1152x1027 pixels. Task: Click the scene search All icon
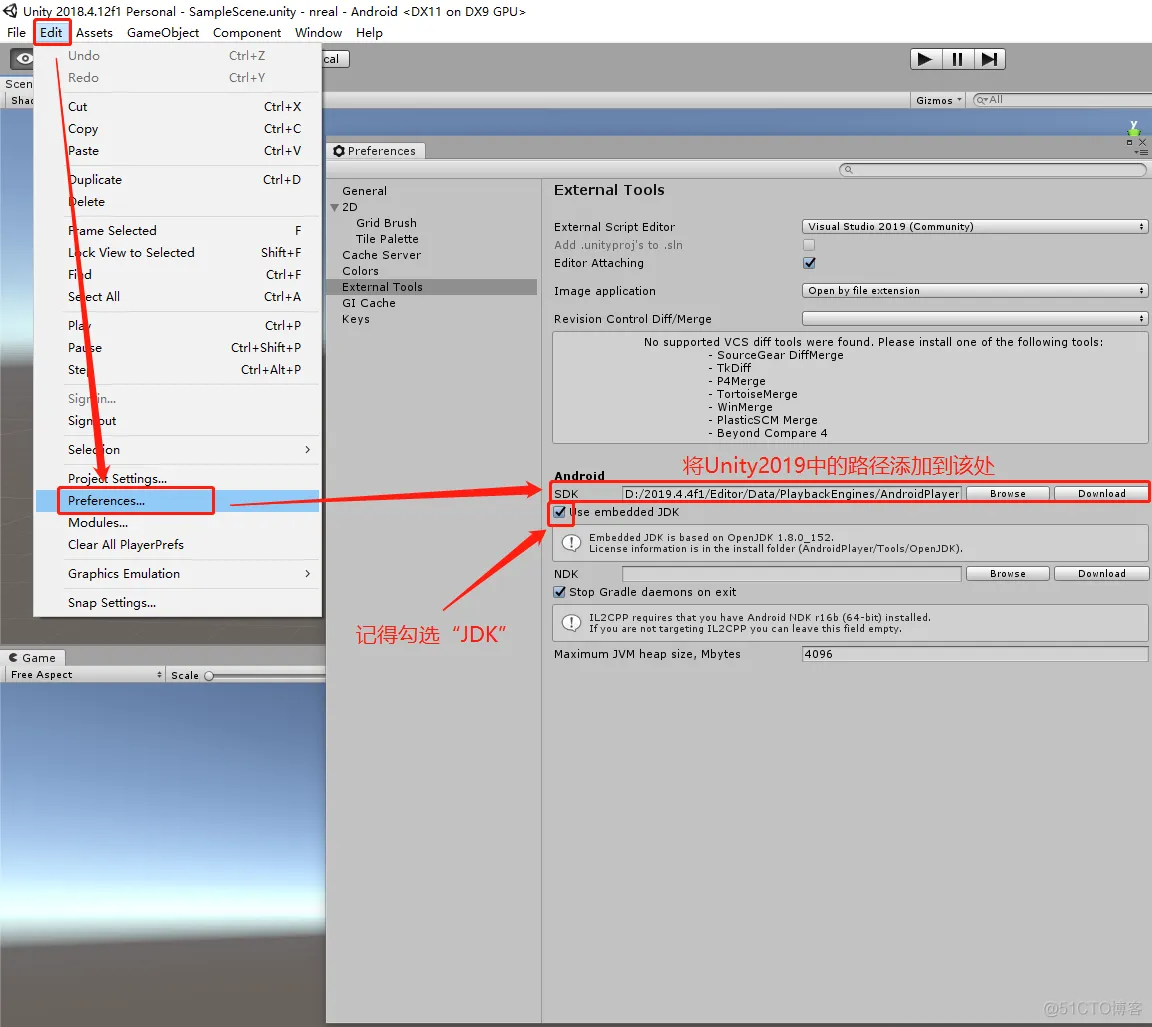tap(982, 100)
